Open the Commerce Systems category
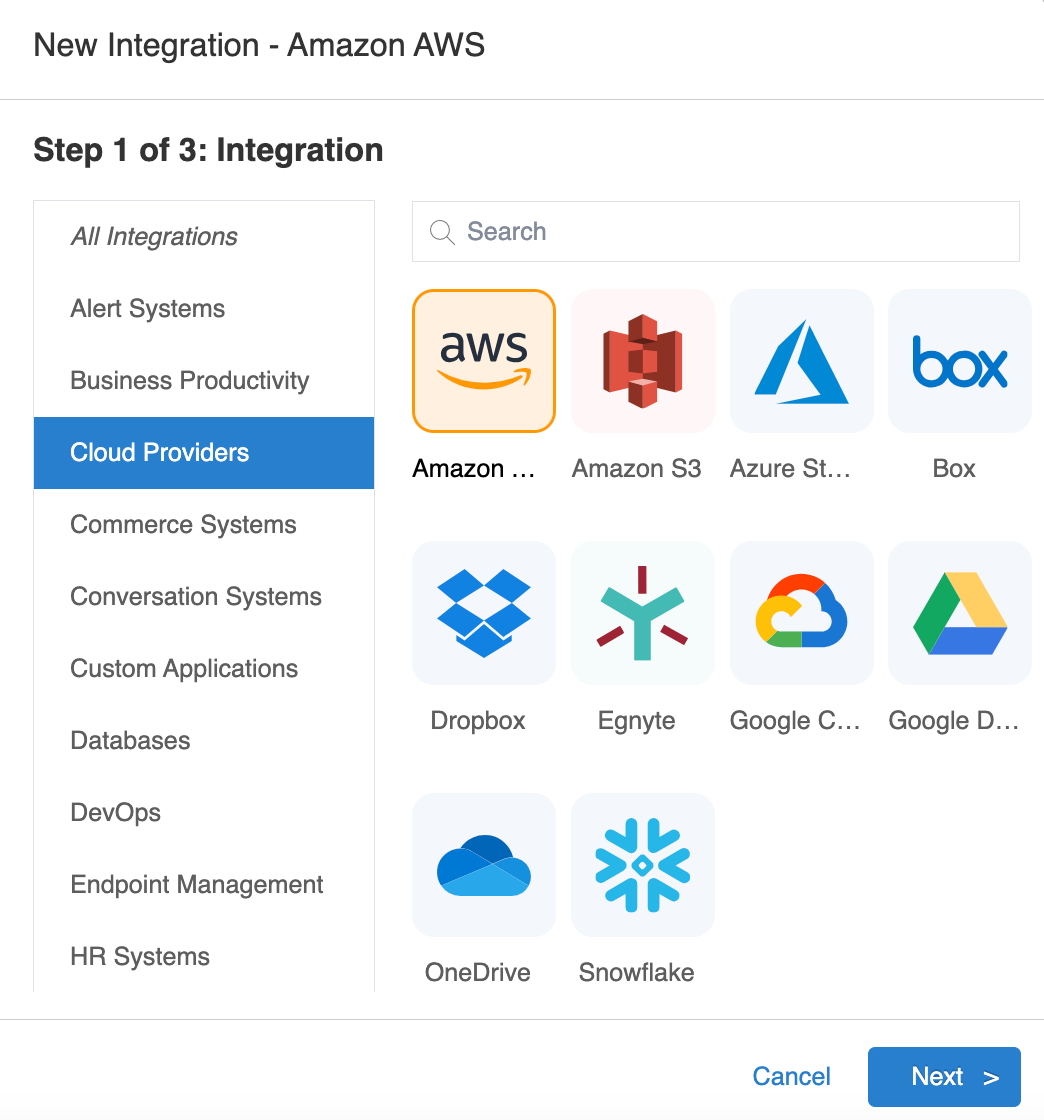 click(x=183, y=525)
